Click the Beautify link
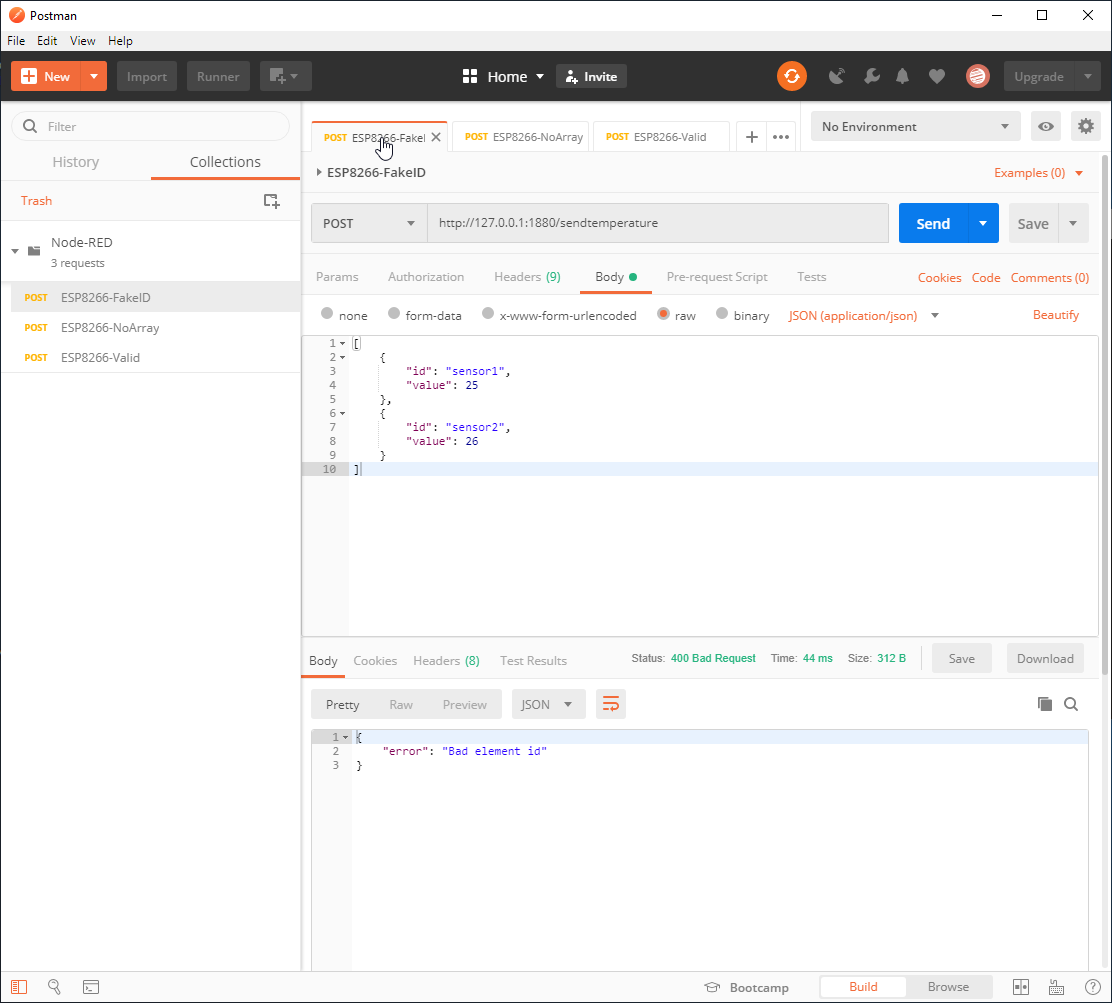This screenshot has height=1003, width=1112. [1055, 314]
